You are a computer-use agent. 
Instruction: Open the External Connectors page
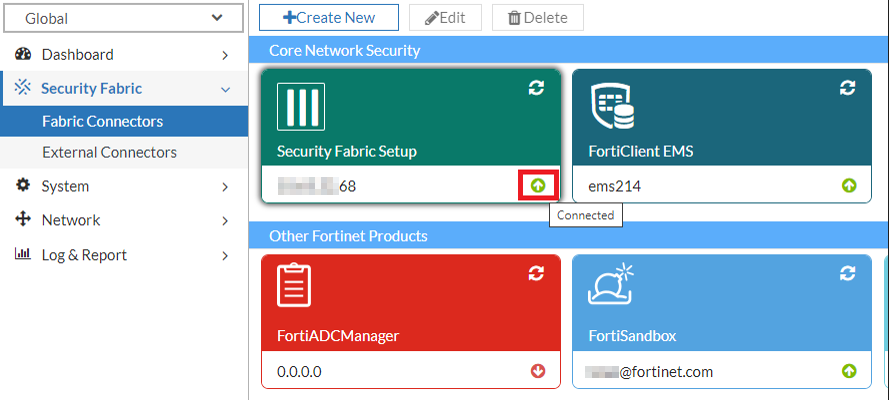[x=109, y=153]
